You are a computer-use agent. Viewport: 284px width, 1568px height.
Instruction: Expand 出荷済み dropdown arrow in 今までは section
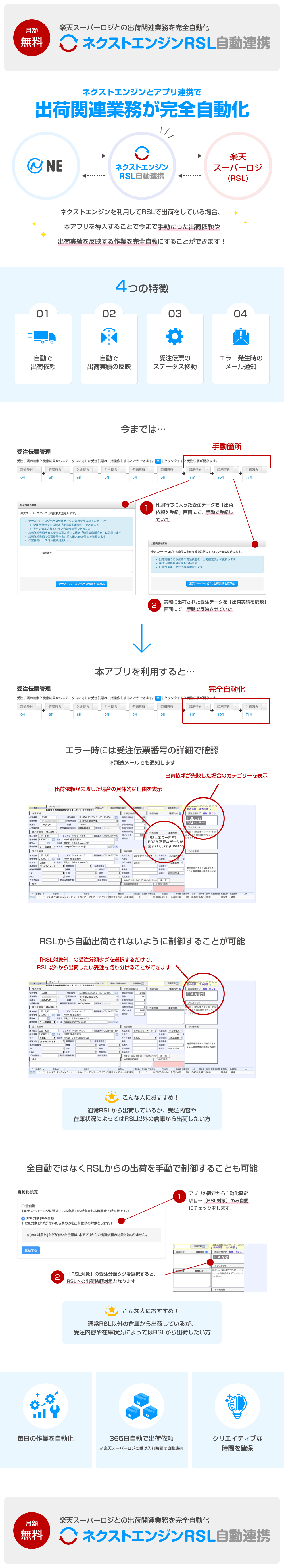tap(264, 469)
